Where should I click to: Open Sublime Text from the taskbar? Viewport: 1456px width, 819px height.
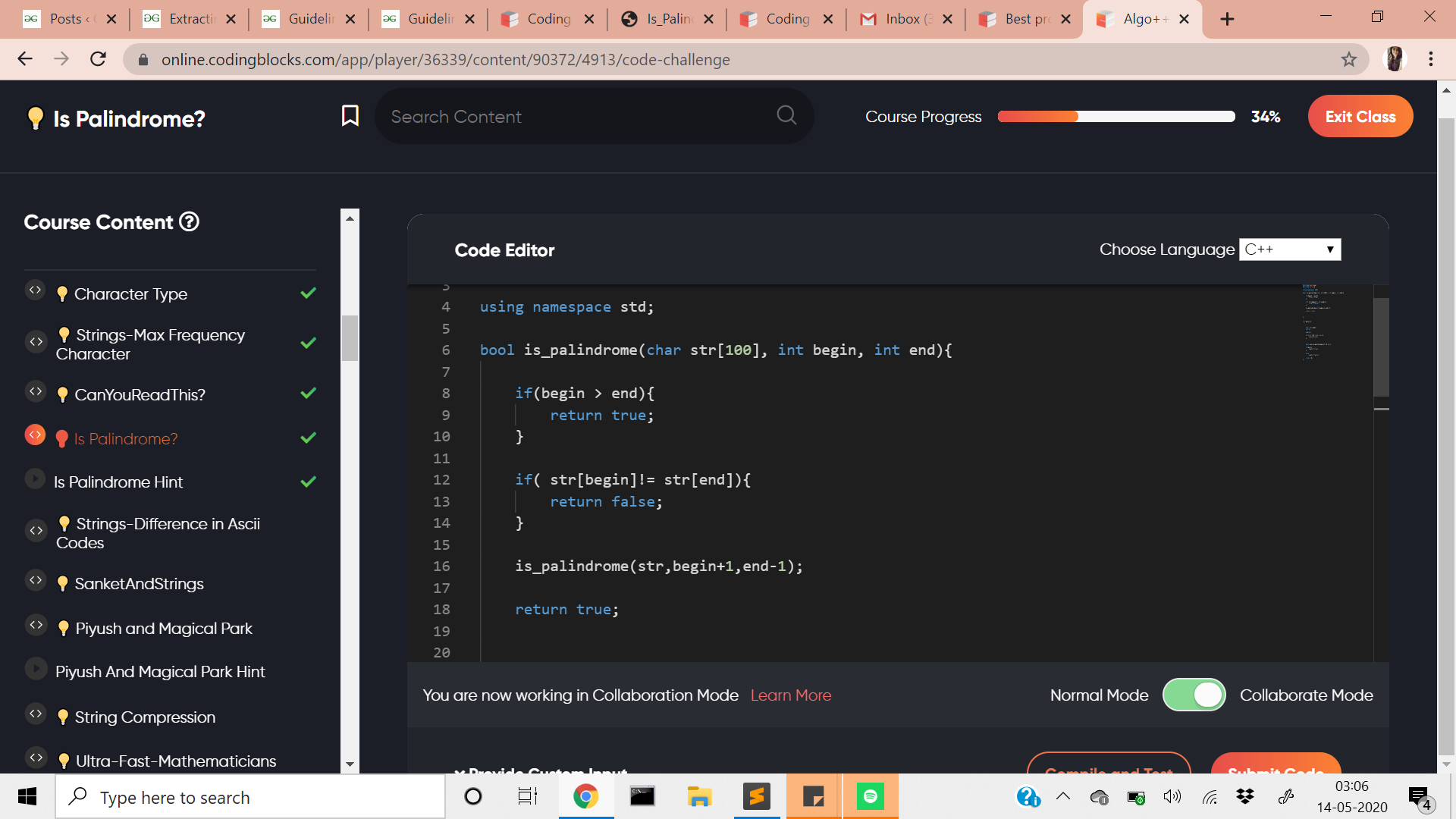point(756,796)
